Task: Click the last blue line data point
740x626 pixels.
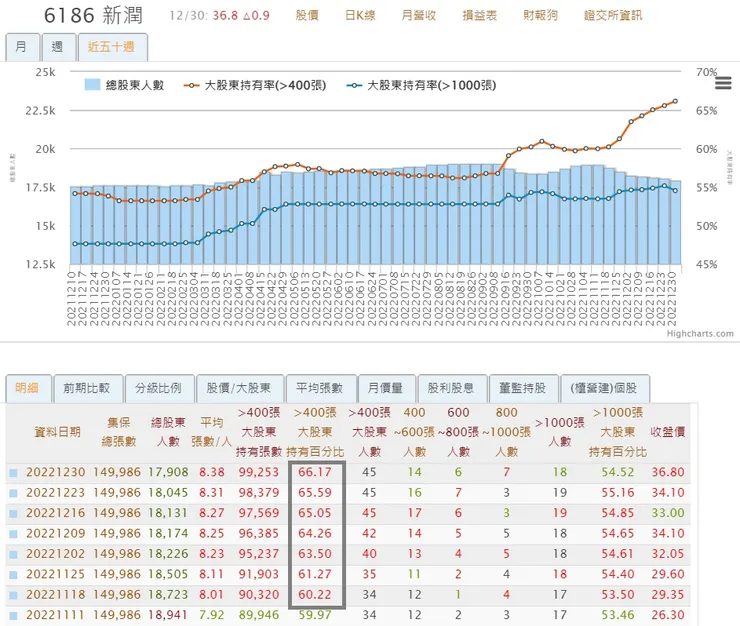Action: (675, 191)
